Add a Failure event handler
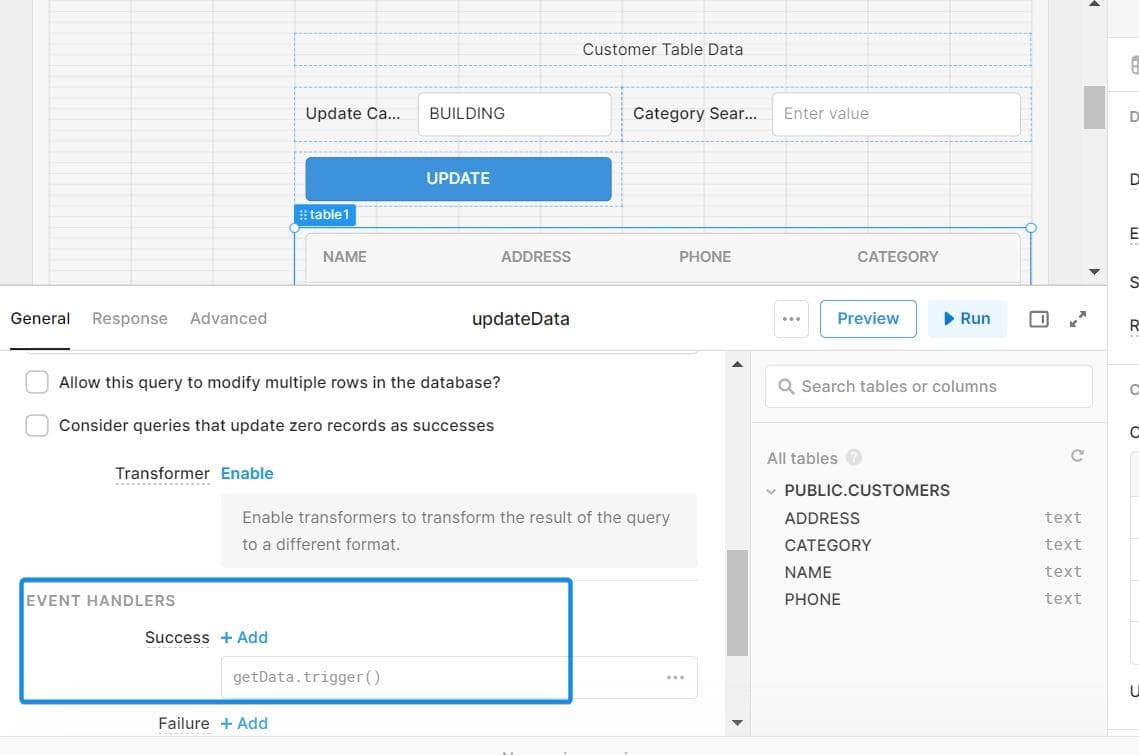 (x=244, y=723)
